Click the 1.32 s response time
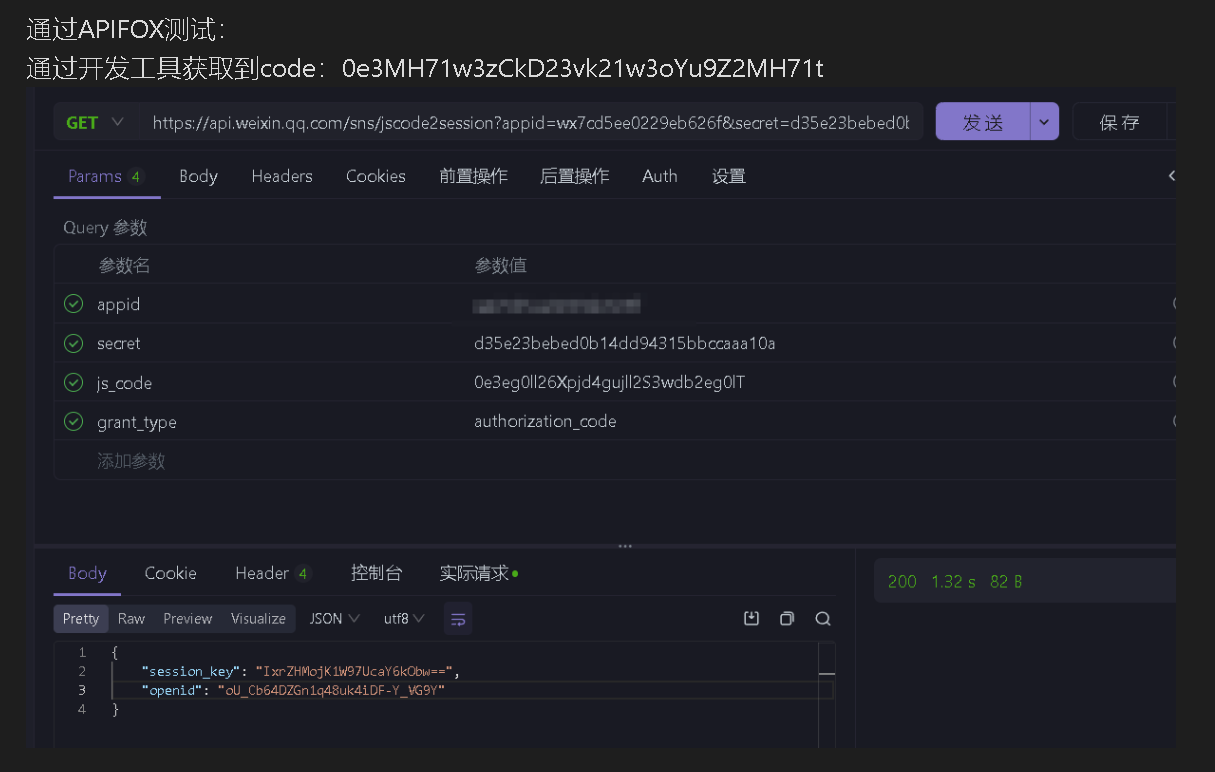The image size is (1215, 772). (953, 581)
